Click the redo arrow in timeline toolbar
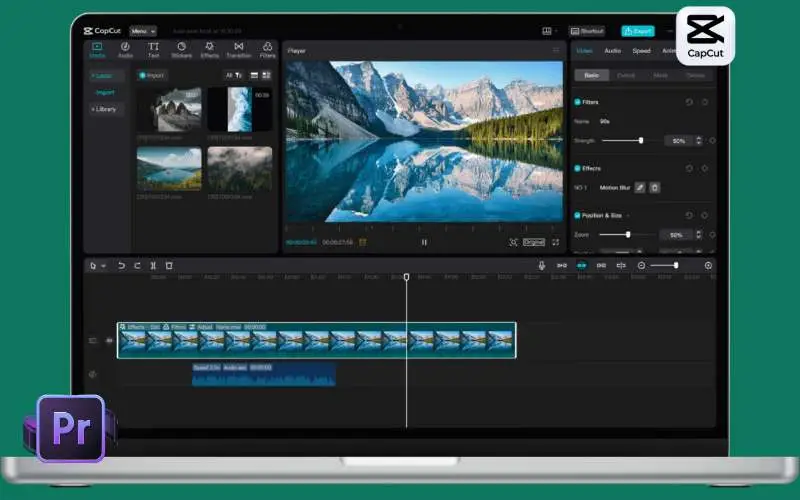Image resolution: width=800 pixels, height=500 pixels. (137, 265)
